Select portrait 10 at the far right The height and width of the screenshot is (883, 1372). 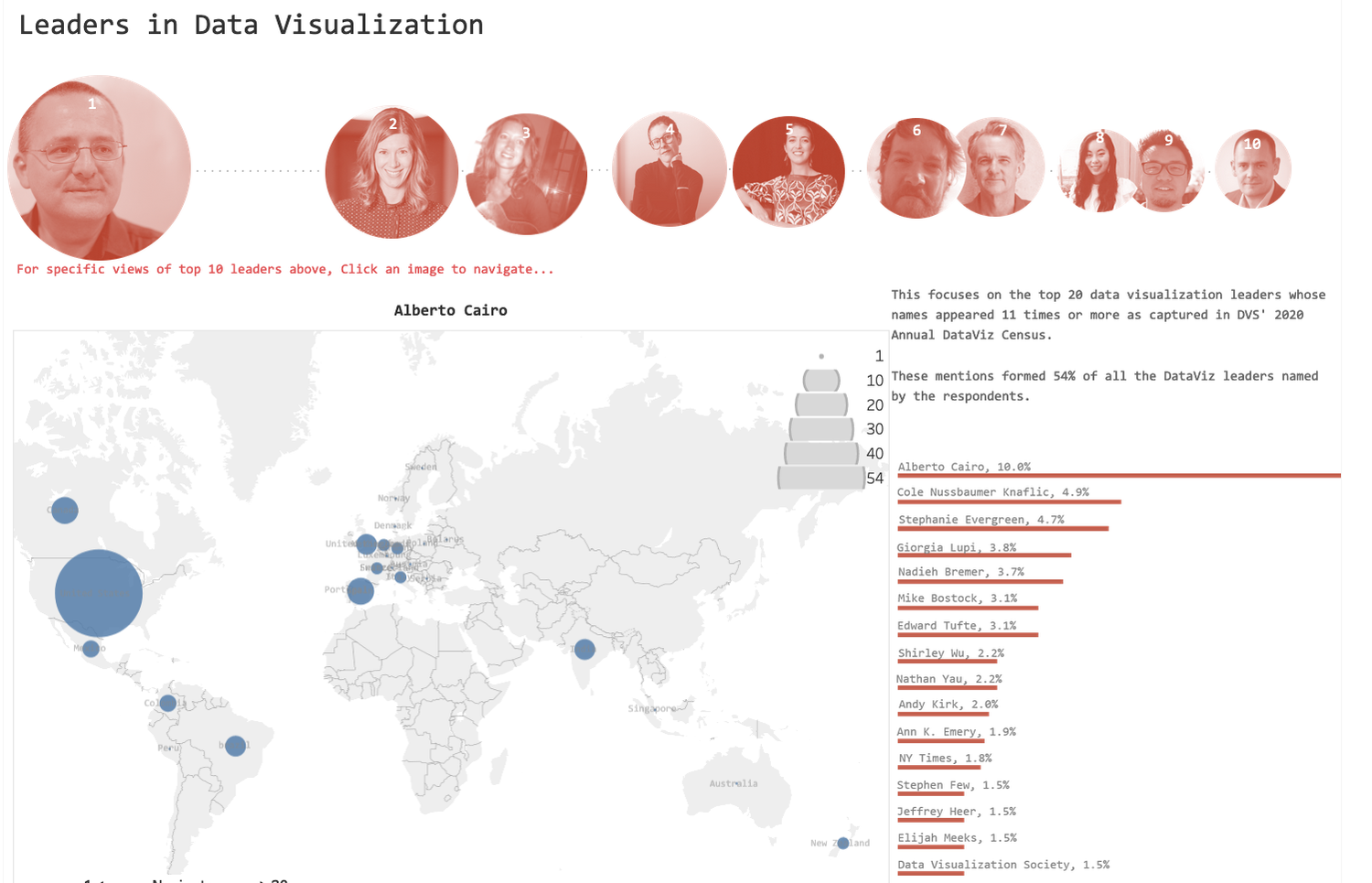(1253, 168)
